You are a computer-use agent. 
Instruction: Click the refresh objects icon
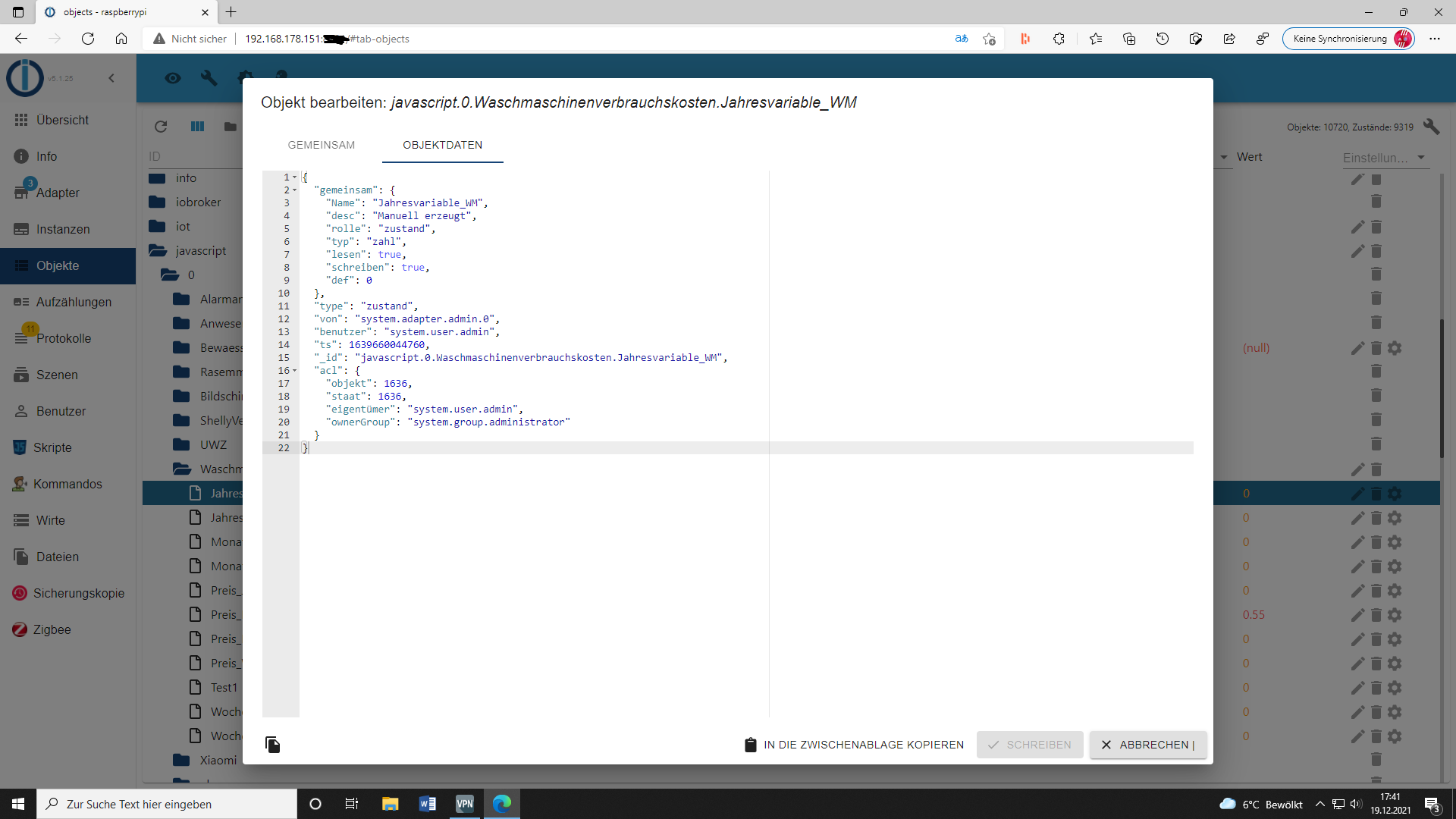(161, 127)
